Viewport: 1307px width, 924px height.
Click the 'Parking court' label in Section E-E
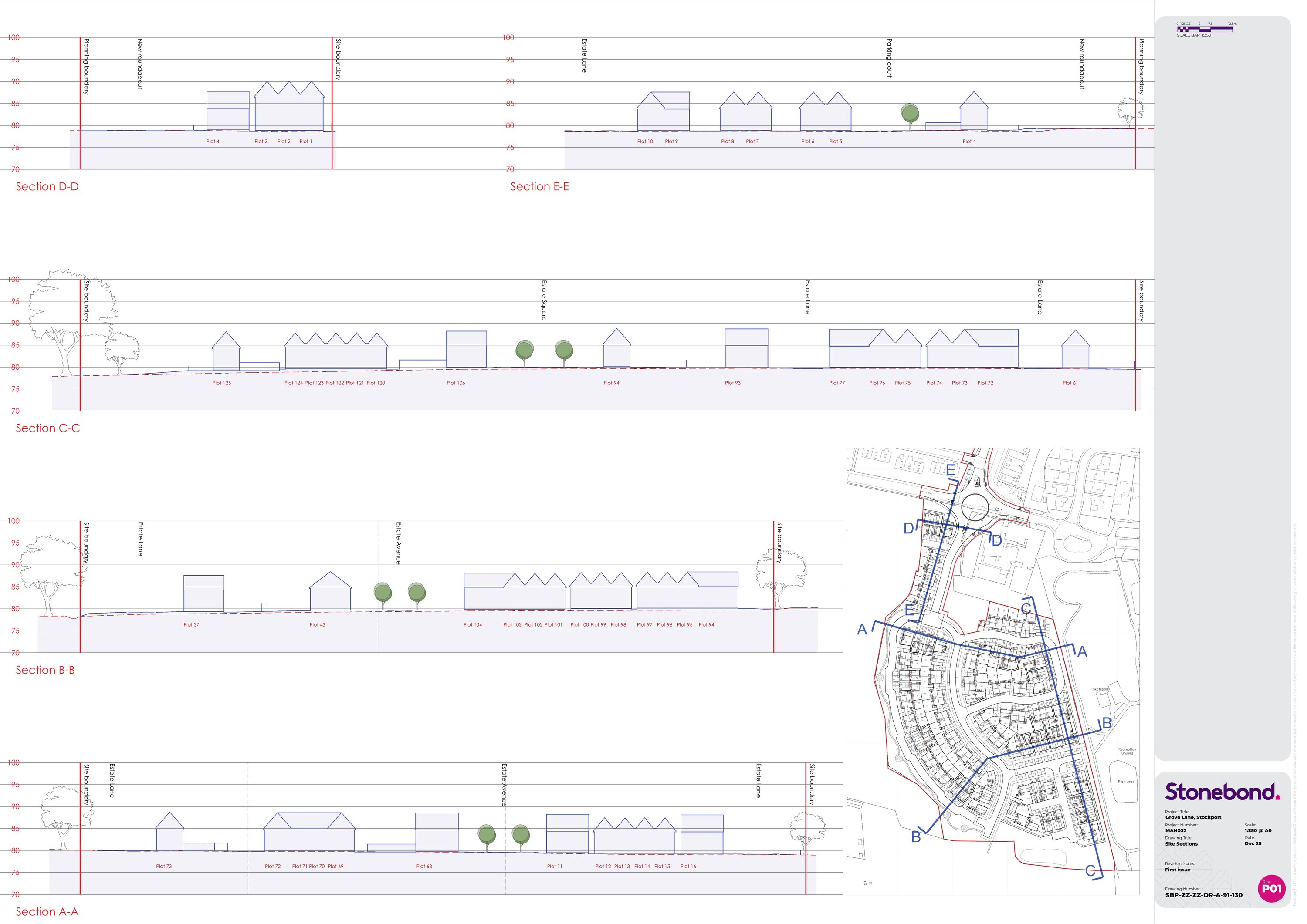pos(889,58)
